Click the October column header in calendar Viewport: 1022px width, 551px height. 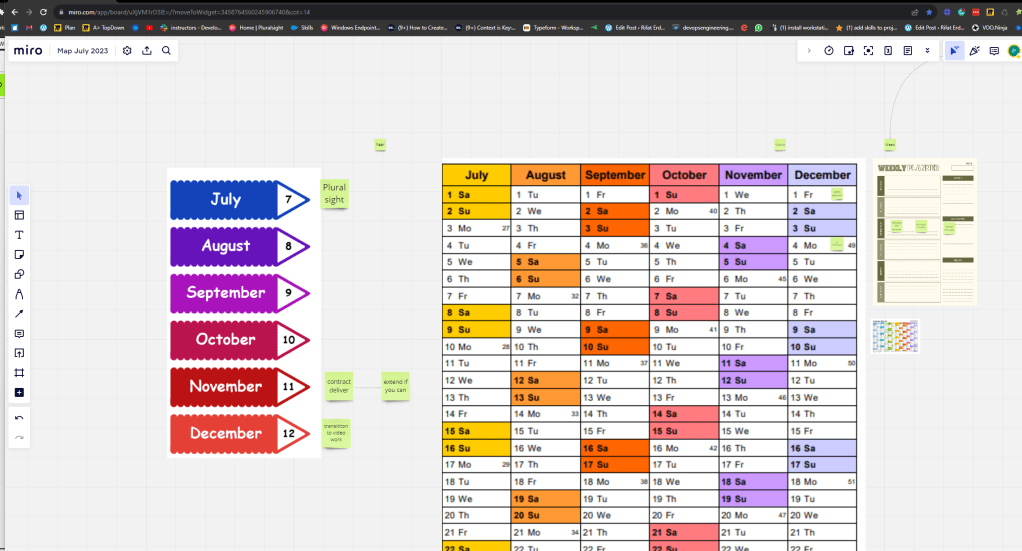[x=684, y=175]
